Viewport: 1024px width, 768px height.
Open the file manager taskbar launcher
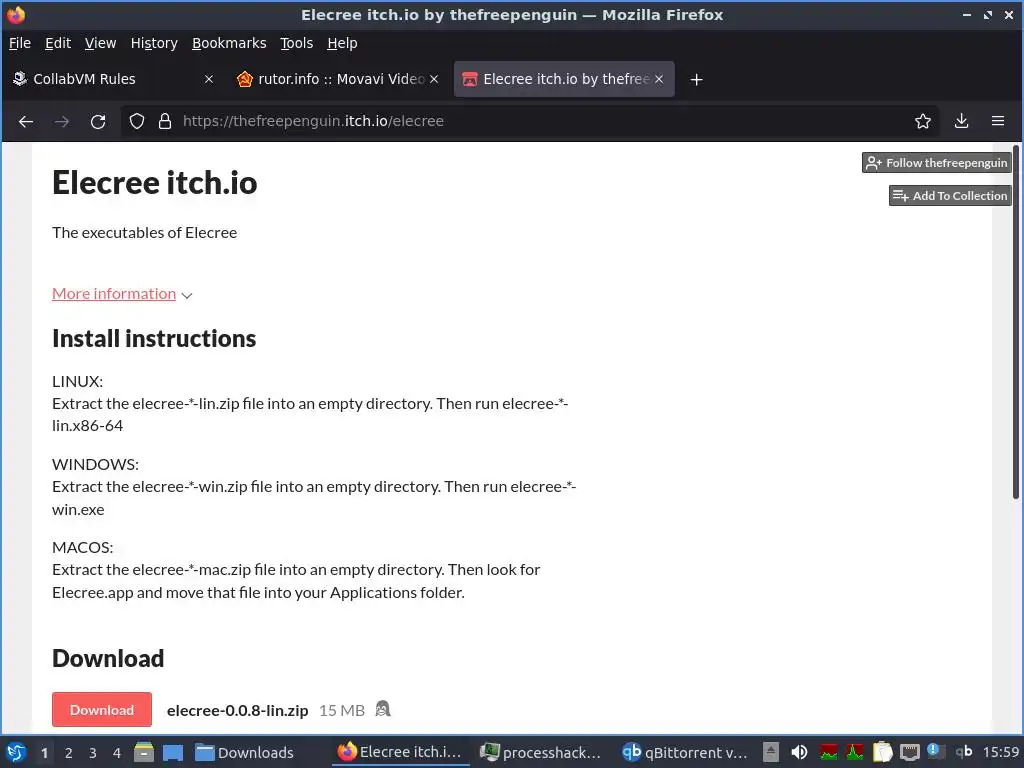[144, 752]
